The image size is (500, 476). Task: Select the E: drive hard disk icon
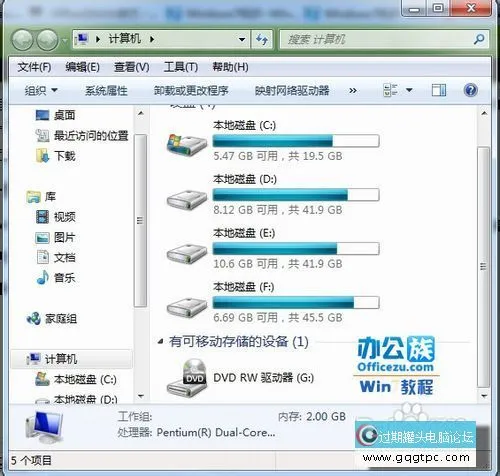click(187, 253)
